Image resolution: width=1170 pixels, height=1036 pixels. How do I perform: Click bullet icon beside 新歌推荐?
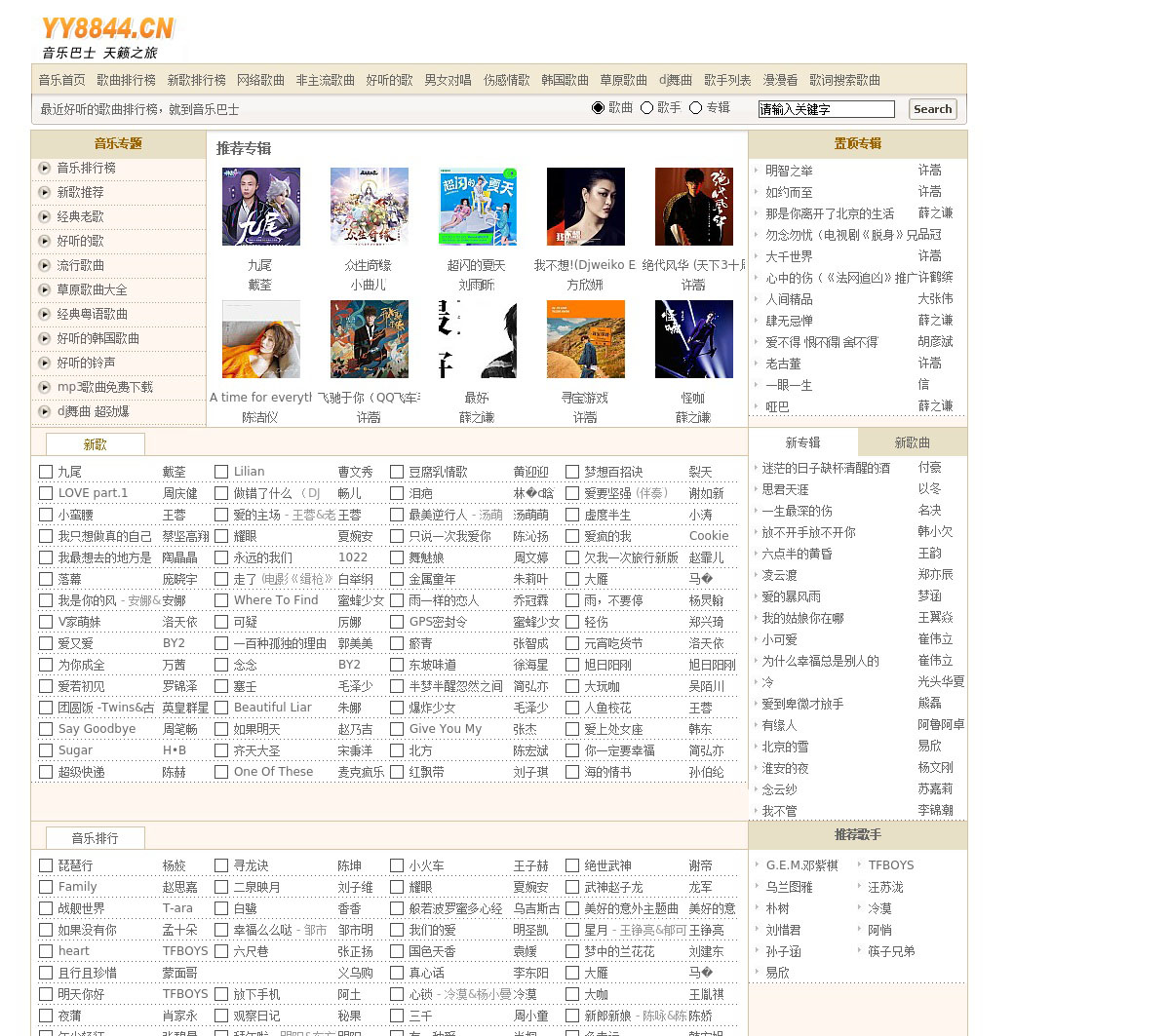pyautogui.click(x=44, y=192)
